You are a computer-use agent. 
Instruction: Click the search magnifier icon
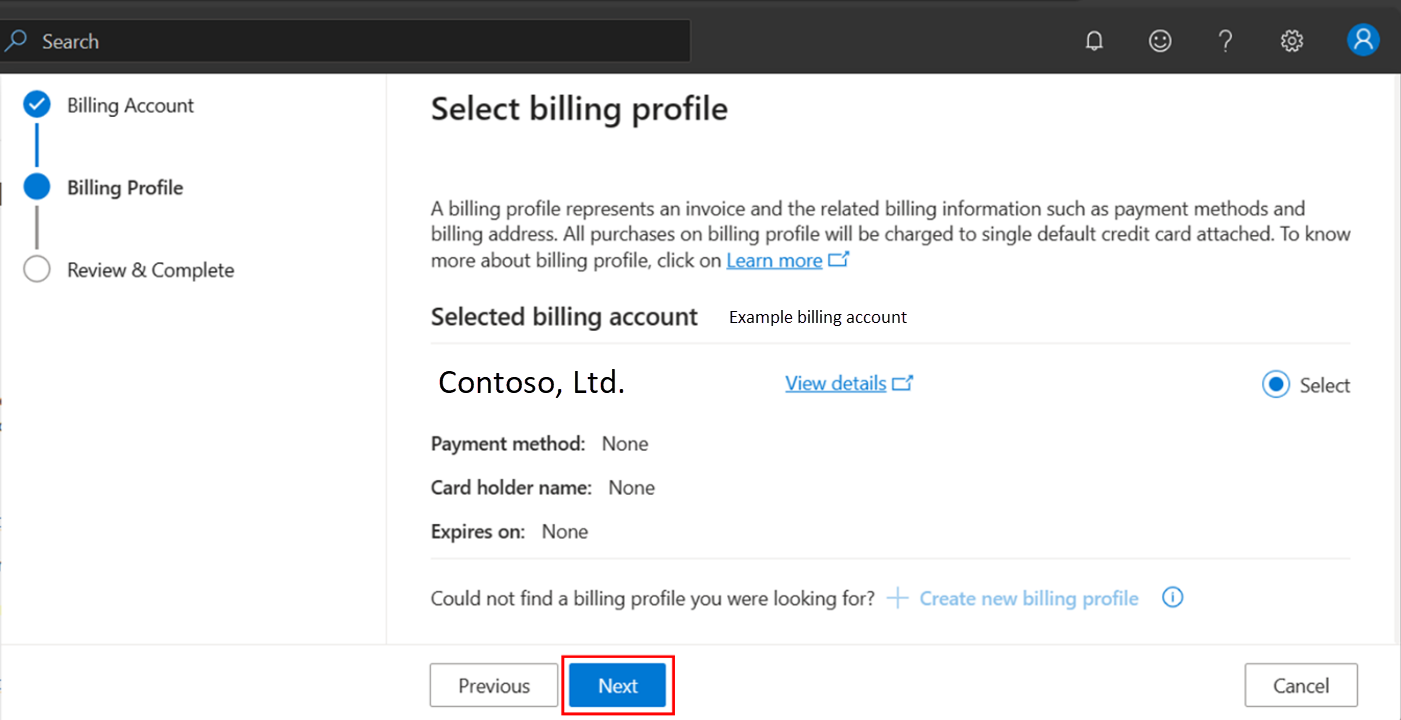16,41
